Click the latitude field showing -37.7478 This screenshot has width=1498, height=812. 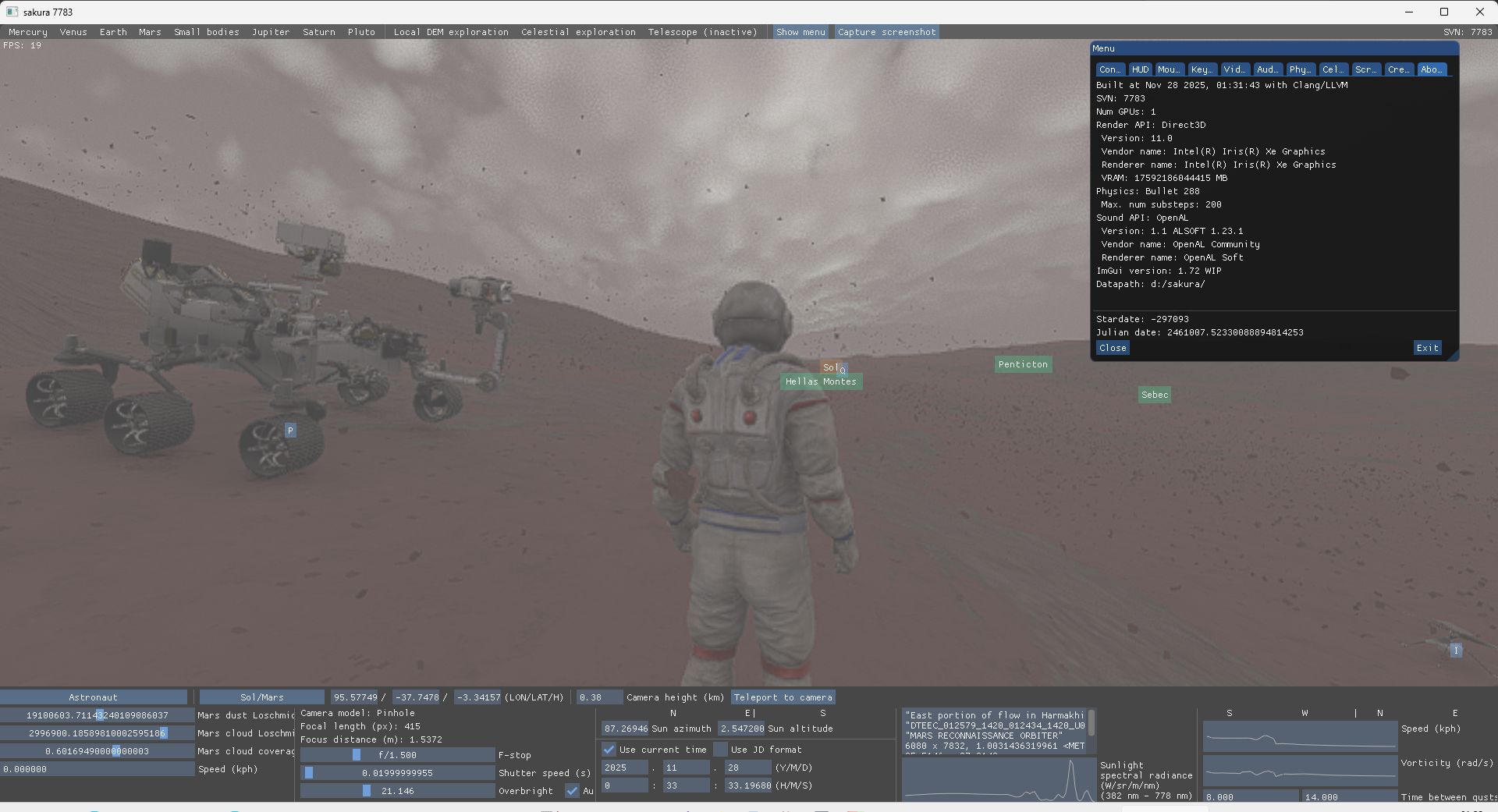pos(417,697)
